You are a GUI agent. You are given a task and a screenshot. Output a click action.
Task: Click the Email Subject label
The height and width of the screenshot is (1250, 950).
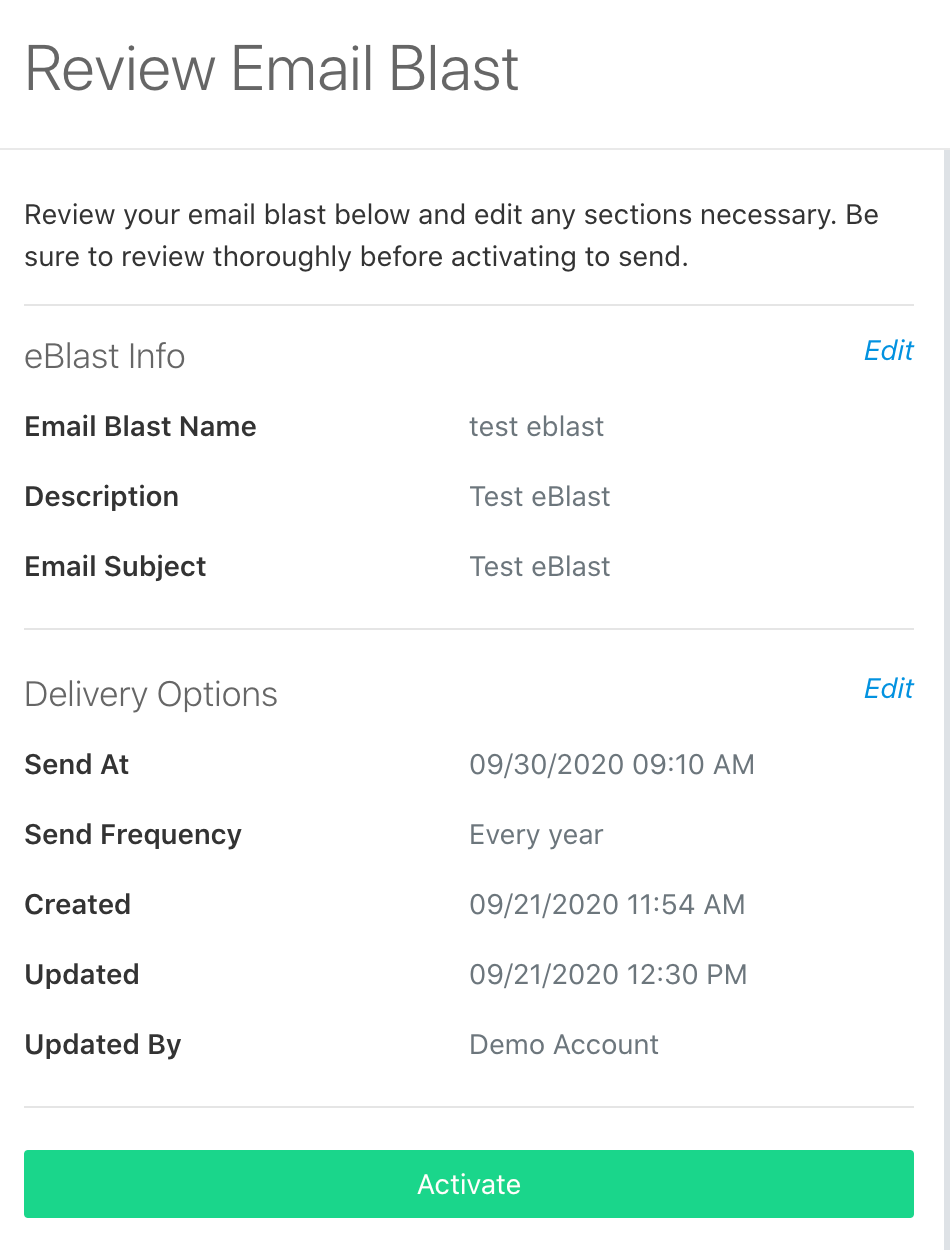115,566
